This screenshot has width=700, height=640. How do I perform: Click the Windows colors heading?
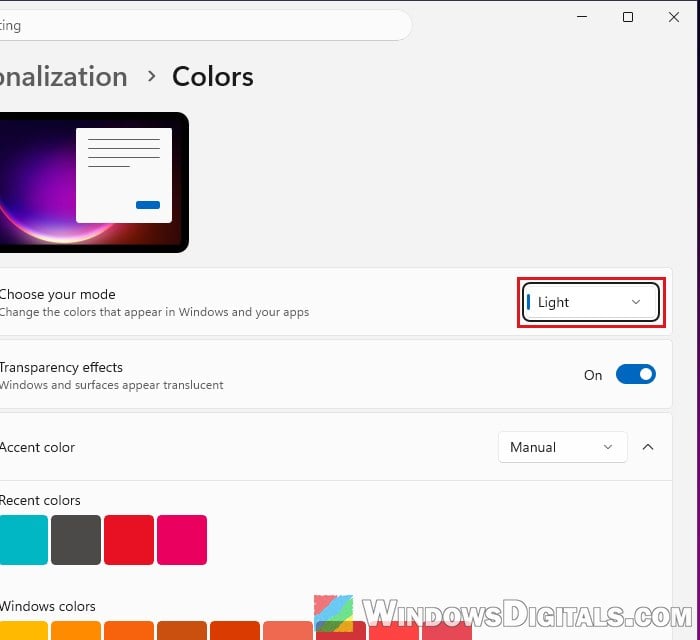(x=47, y=606)
